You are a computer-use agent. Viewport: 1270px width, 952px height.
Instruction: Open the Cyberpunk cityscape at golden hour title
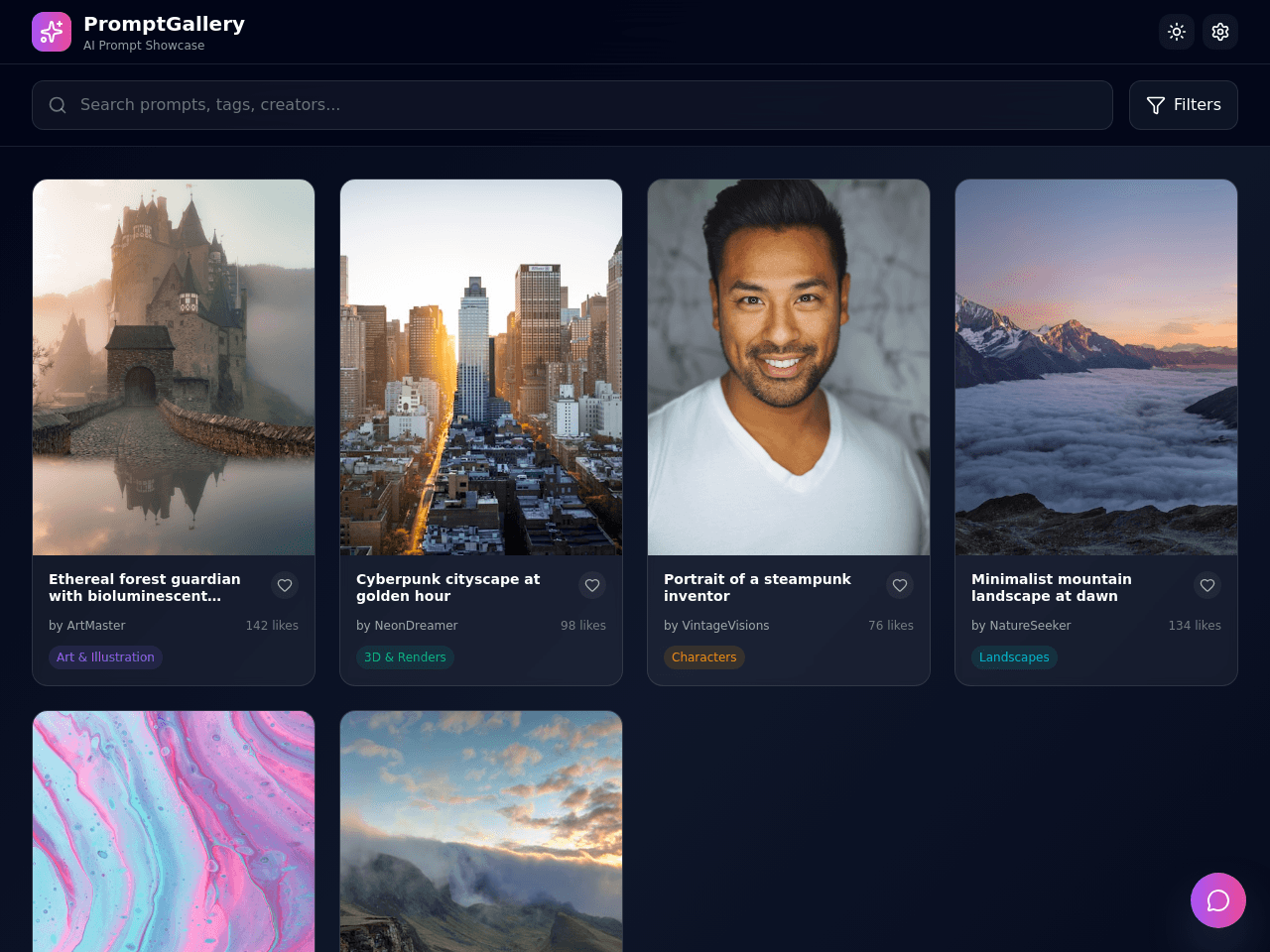[448, 587]
